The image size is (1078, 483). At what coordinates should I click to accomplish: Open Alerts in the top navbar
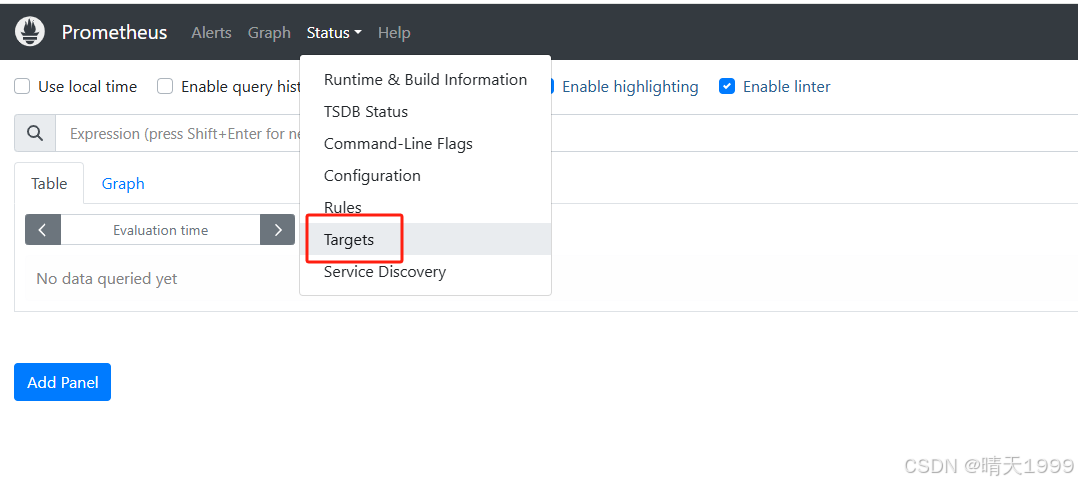[x=211, y=32]
